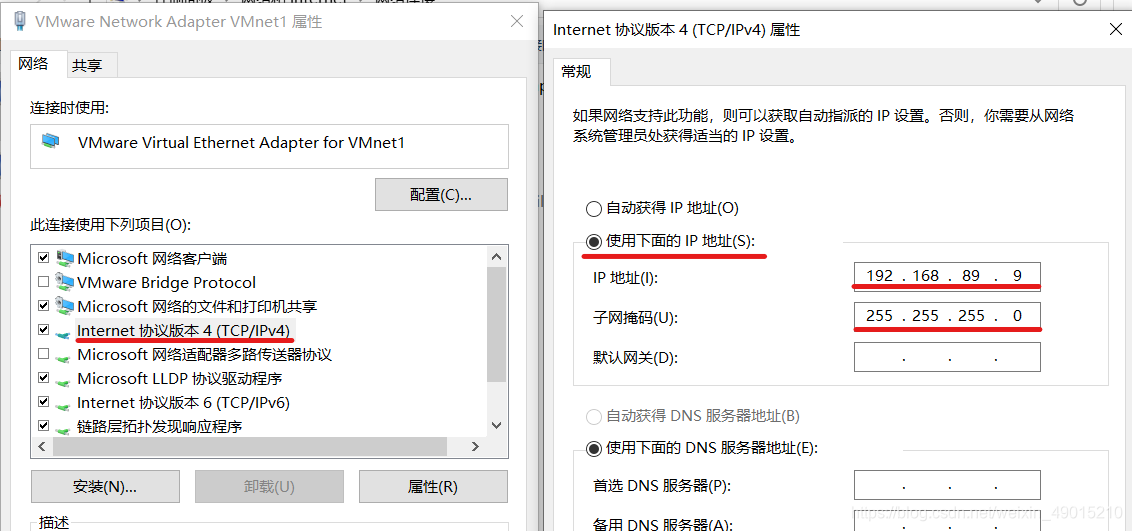This screenshot has width=1132, height=531.
Task: Open 属性(R) for selected item
Action: point(433,486)
